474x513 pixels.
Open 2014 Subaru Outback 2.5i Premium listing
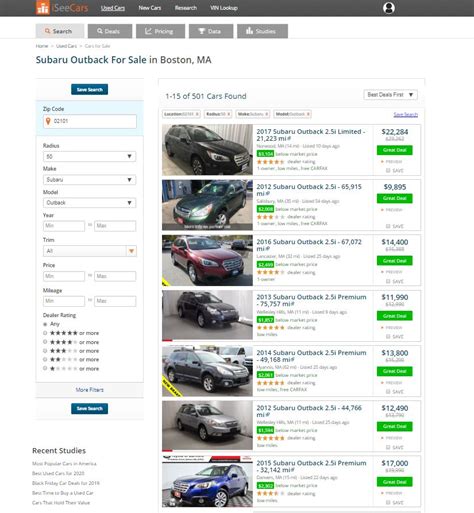tap(311, 356)
